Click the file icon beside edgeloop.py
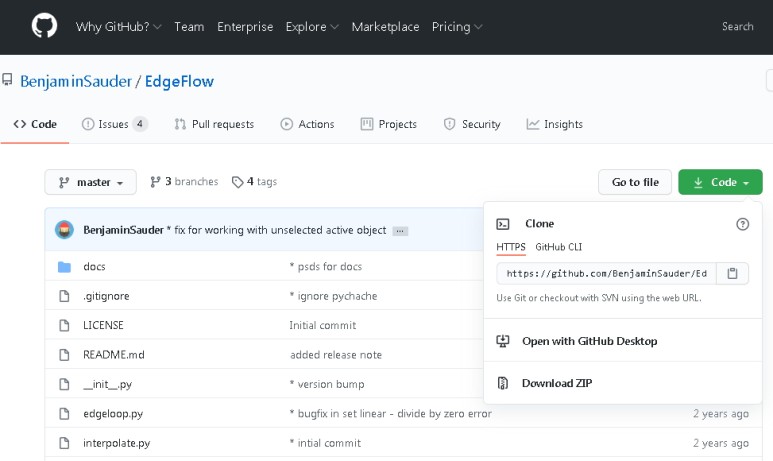Viewport: 773px width, 461px height. click(64, 414)
